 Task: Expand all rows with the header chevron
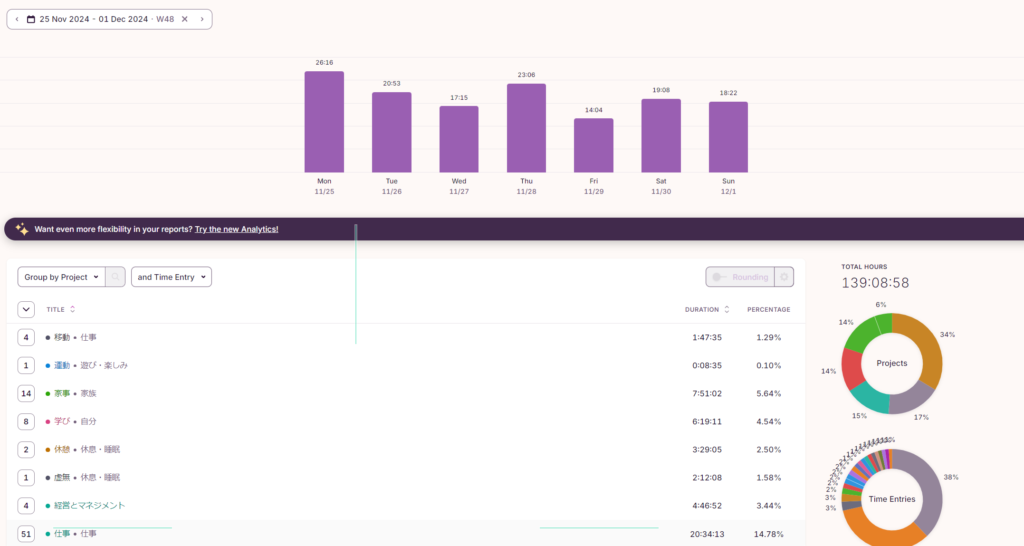coord(26,309)
